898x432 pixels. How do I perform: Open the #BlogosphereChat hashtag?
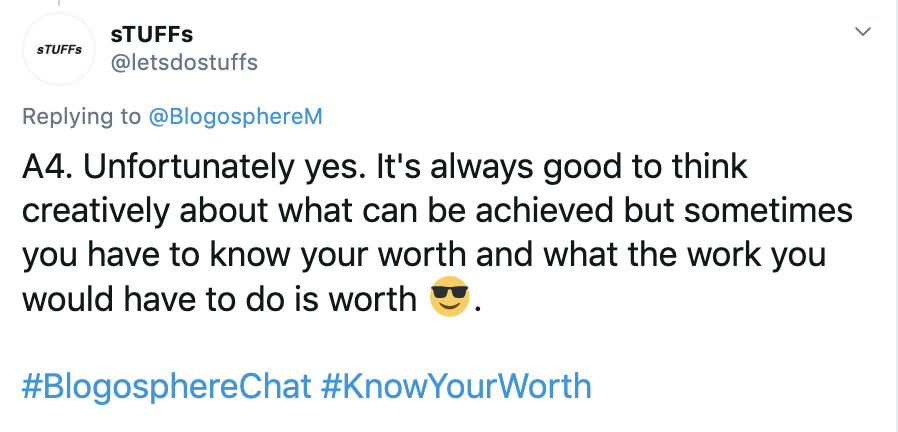[x=165, y=386]
